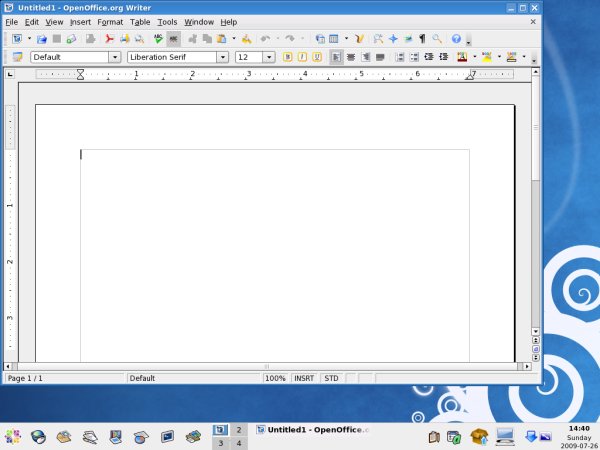
Task: Open the Background Color dropdown arrow
Action: (x=523, y=57)
